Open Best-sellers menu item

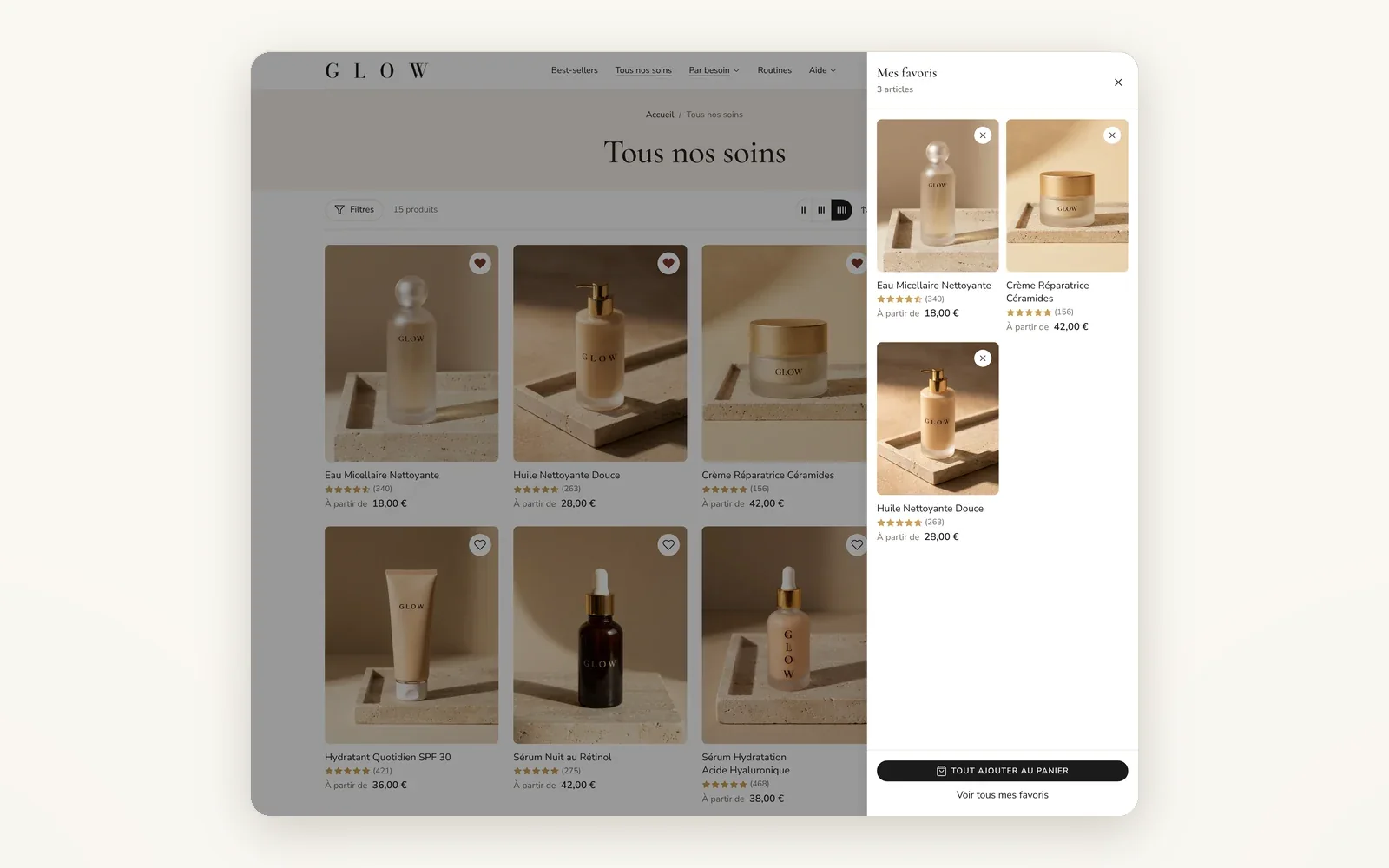575,70
